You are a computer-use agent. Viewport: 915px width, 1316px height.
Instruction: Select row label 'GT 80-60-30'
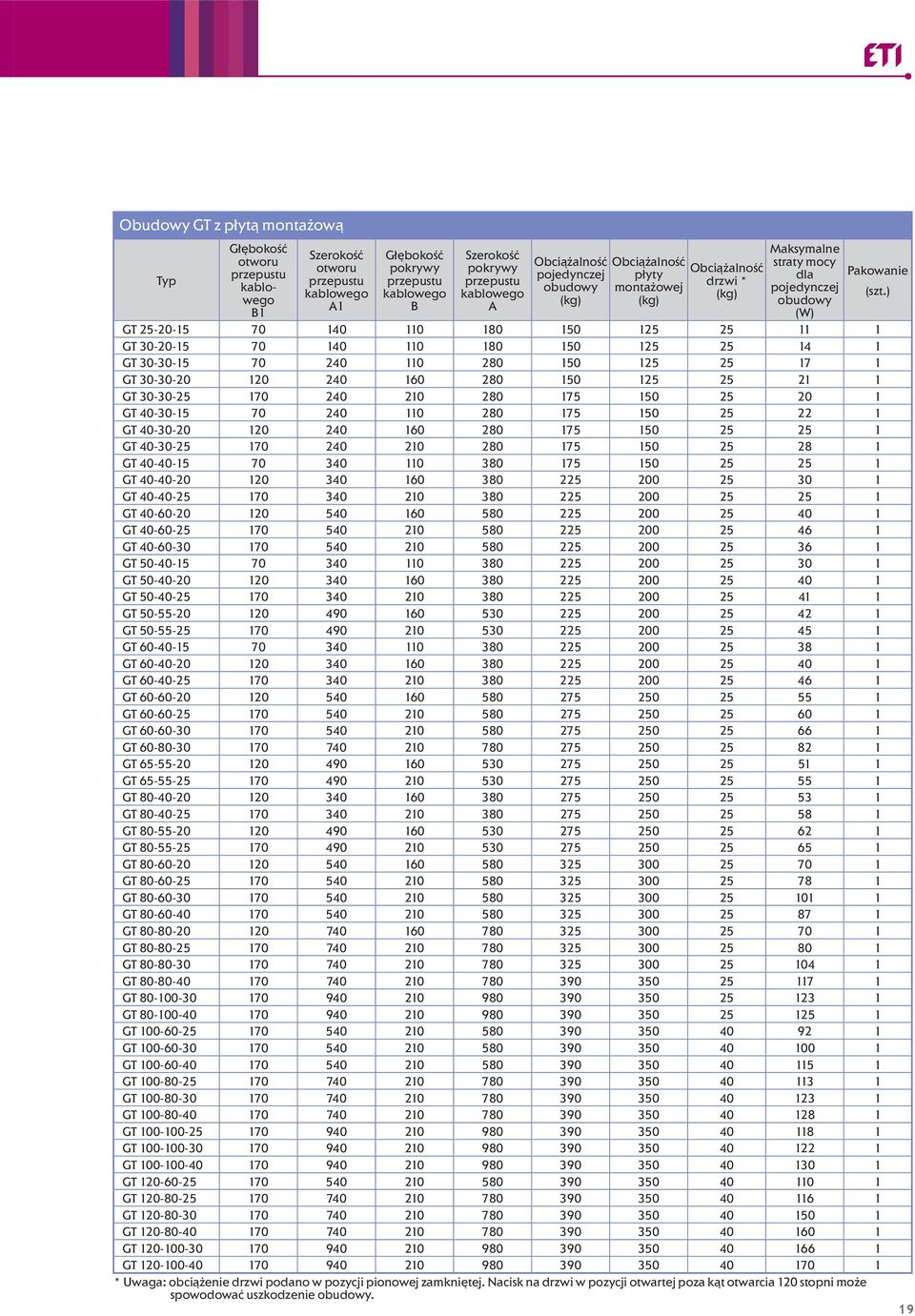point(156,898)
